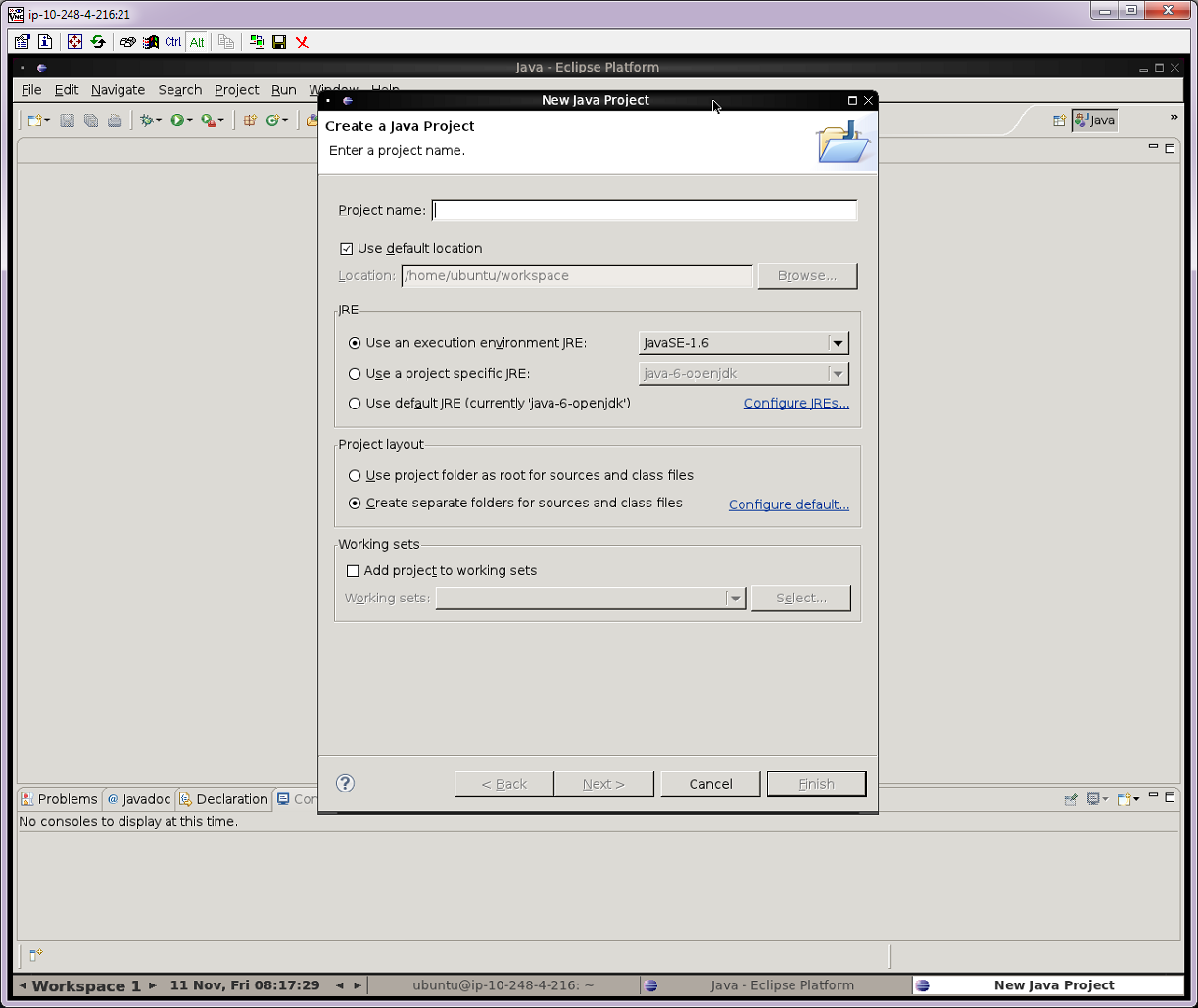Viewport: 1198px width, 1008px height.
Task: Enable Add project to working sets
Action: coord(353,570)
